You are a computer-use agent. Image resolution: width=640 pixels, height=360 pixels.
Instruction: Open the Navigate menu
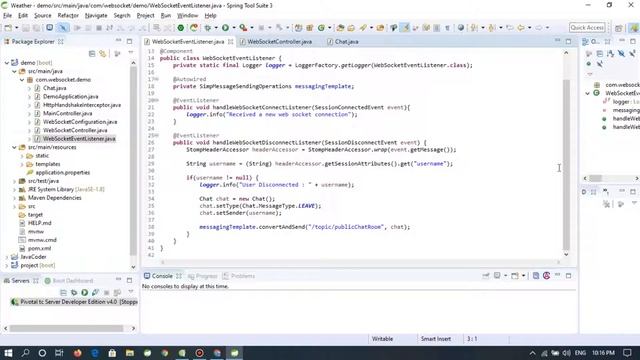coord(96,16)
